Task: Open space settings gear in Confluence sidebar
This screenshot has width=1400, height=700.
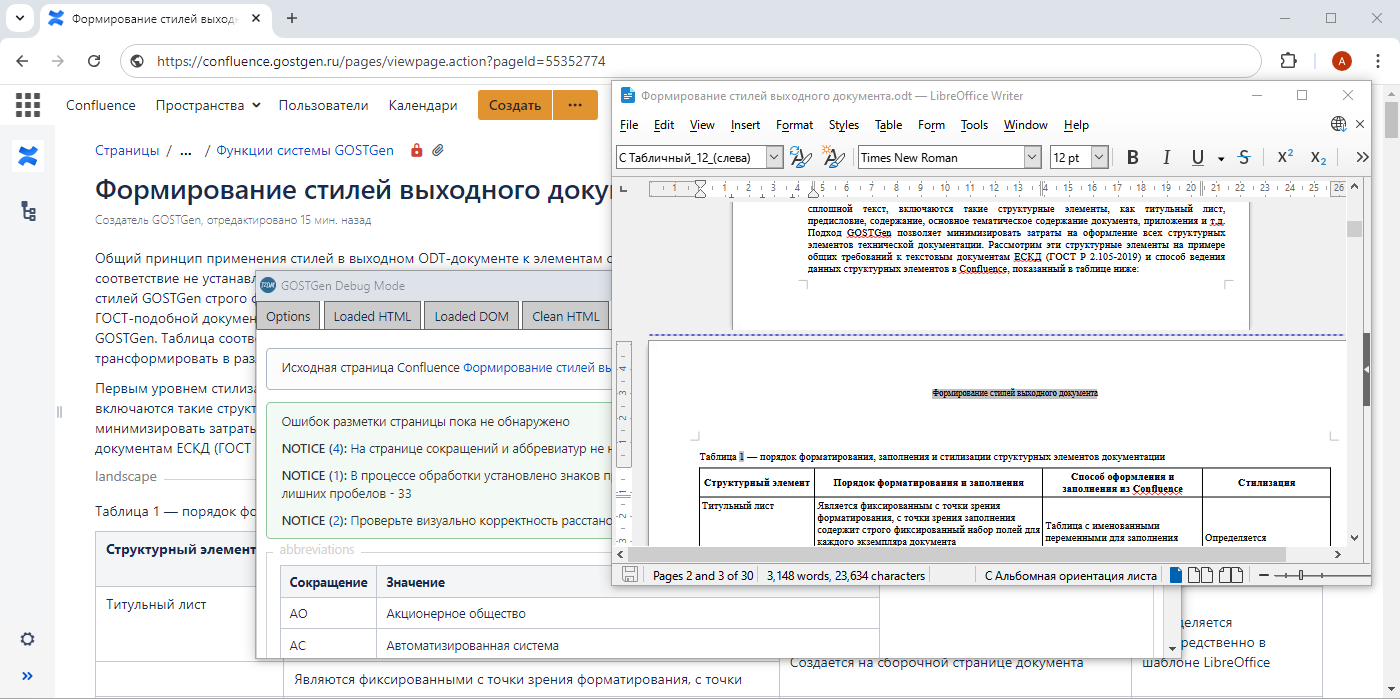Action: click(x=28, y=639)
